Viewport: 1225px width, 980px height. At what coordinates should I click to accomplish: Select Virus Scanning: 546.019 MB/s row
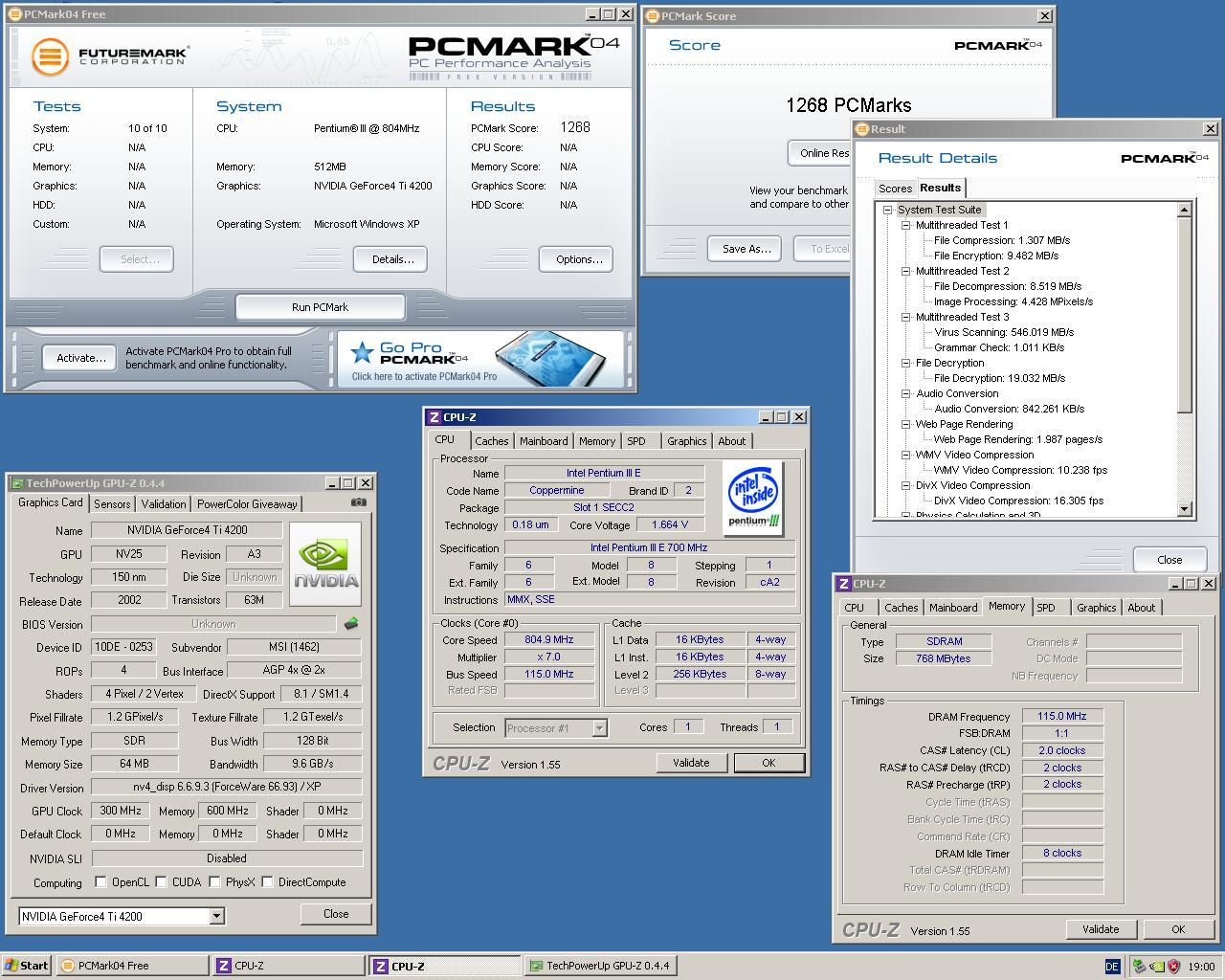pos(1004,332)
